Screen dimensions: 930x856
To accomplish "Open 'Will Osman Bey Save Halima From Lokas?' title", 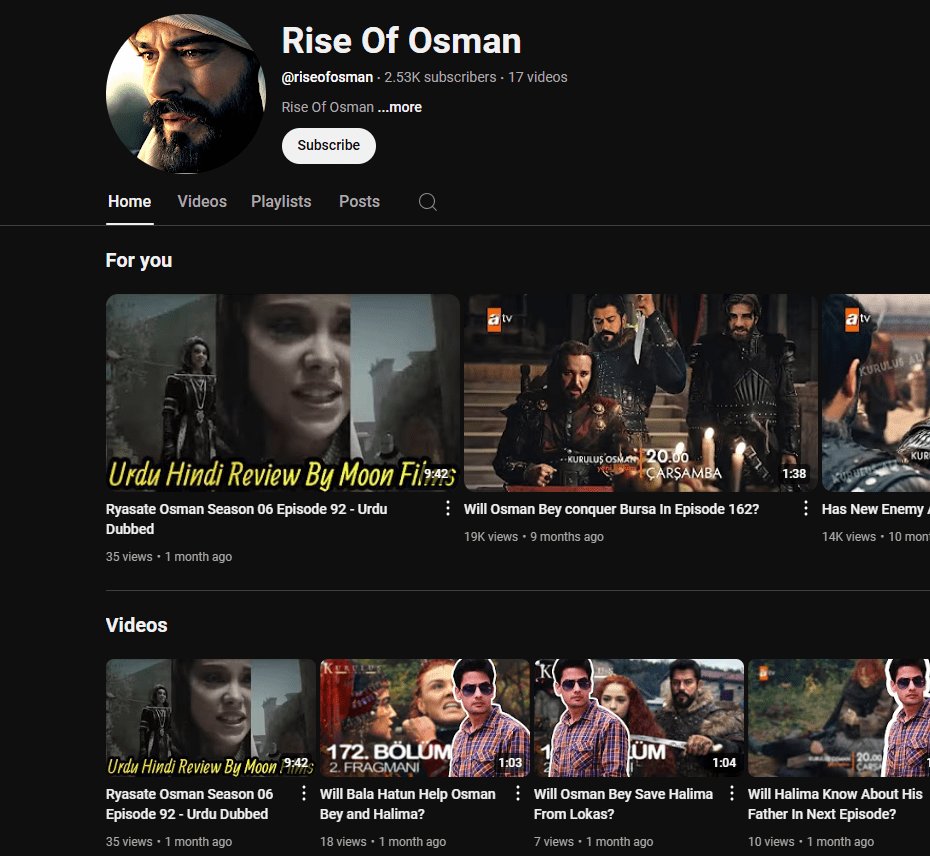I will (x=623, y=804).
